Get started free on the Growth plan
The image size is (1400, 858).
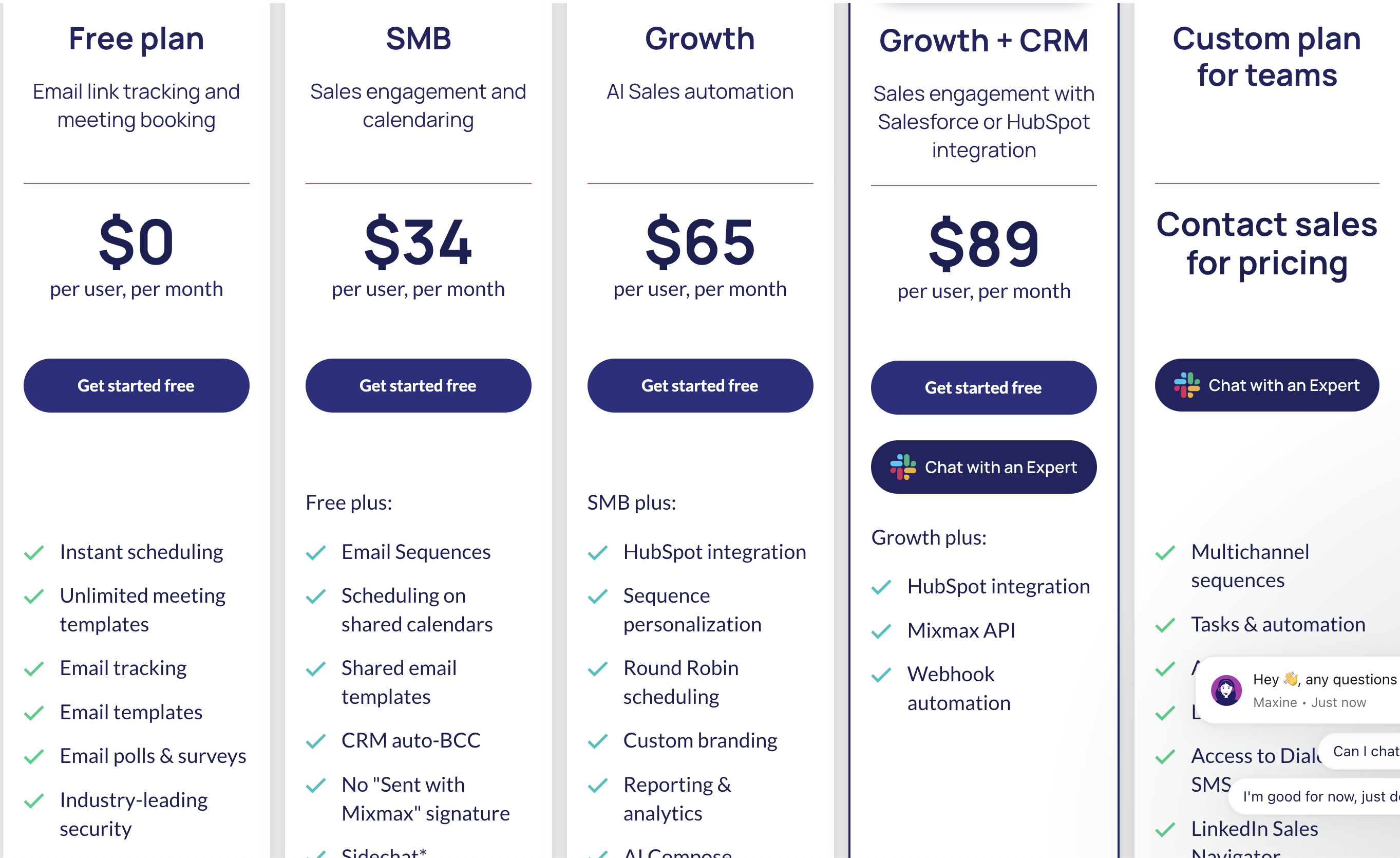pyautogui.click(x=700, y=385)
